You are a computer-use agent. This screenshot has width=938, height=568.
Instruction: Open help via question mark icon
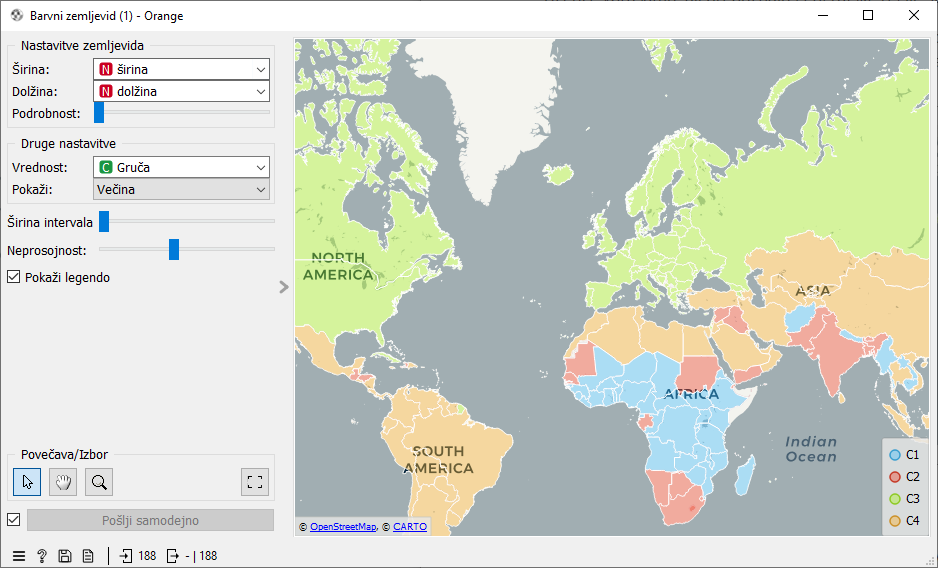click(42, 556)
